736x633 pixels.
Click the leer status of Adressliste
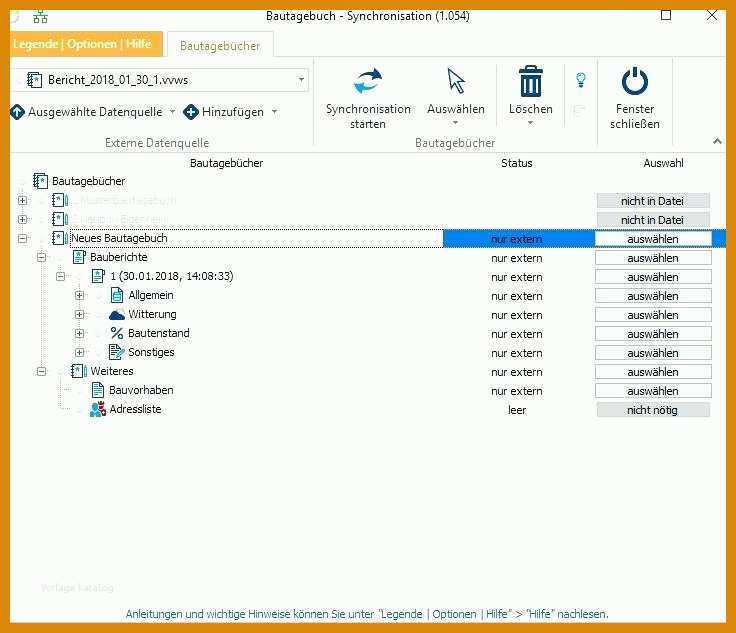tap(516, 410)
